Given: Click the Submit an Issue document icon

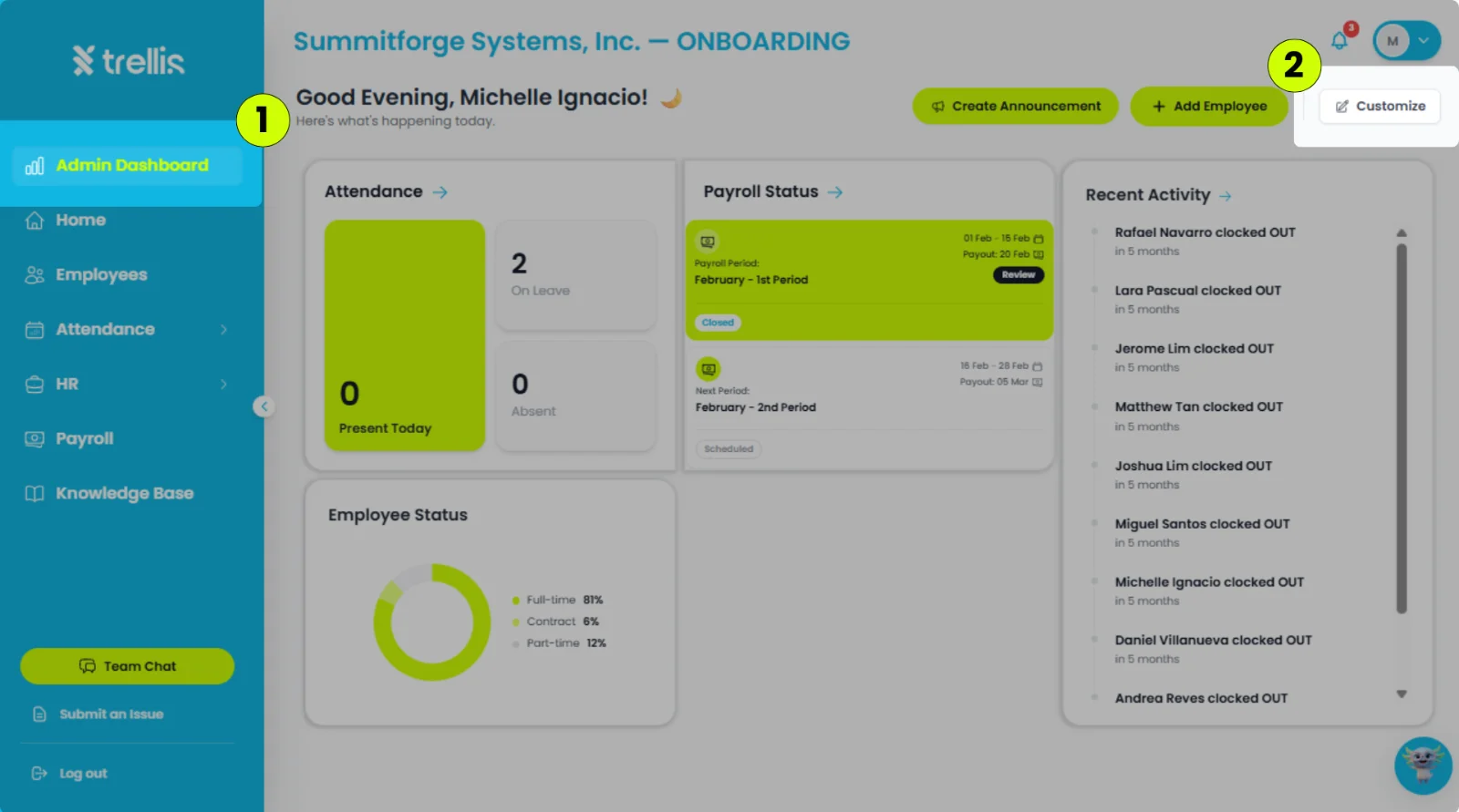Looking at the screenshot, I should (39, 714).
